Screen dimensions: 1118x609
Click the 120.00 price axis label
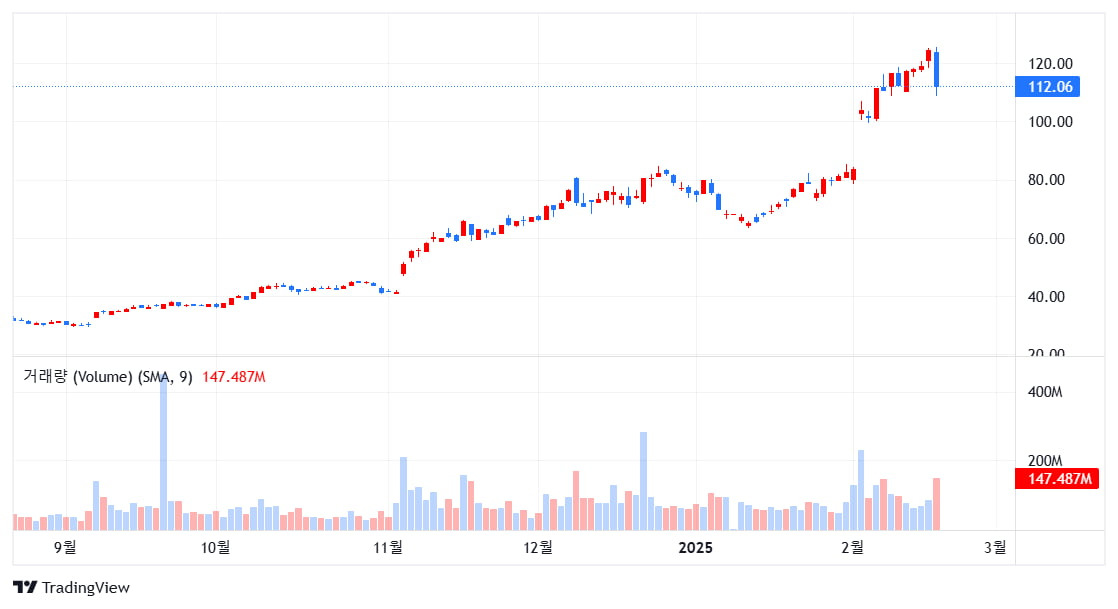1050,64
